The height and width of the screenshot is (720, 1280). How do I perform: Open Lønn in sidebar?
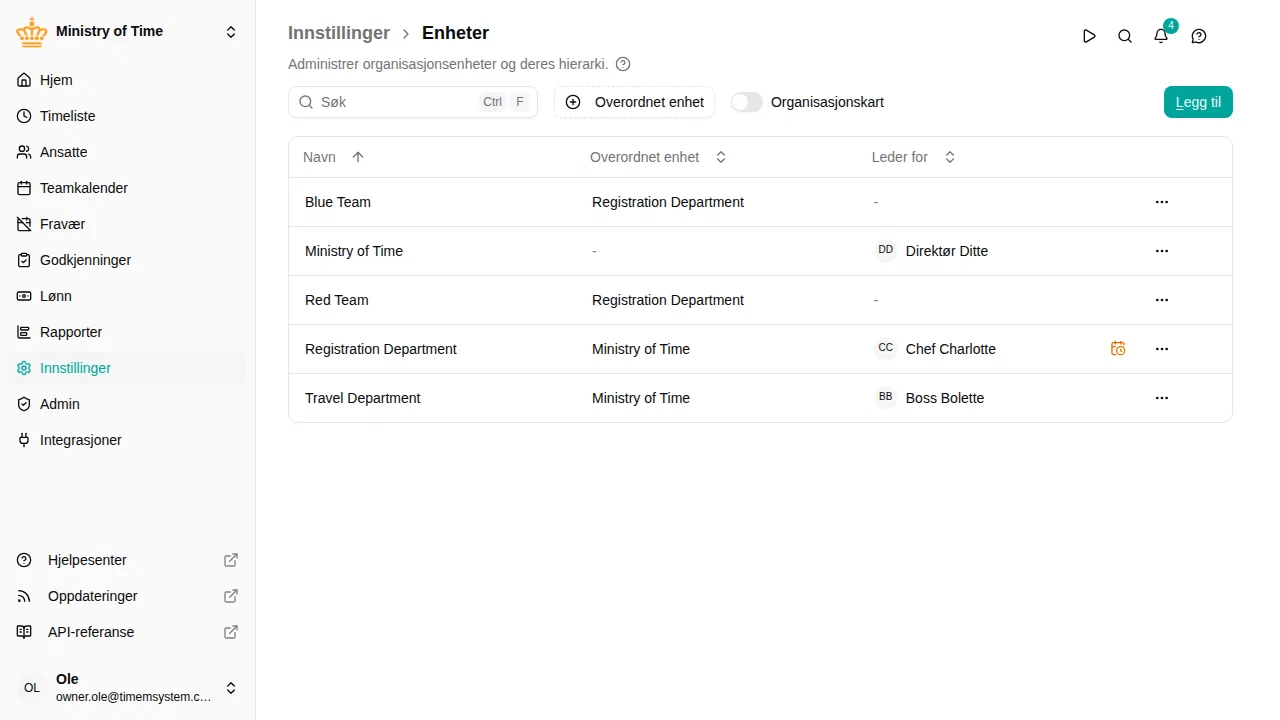(x=127, y=296)
